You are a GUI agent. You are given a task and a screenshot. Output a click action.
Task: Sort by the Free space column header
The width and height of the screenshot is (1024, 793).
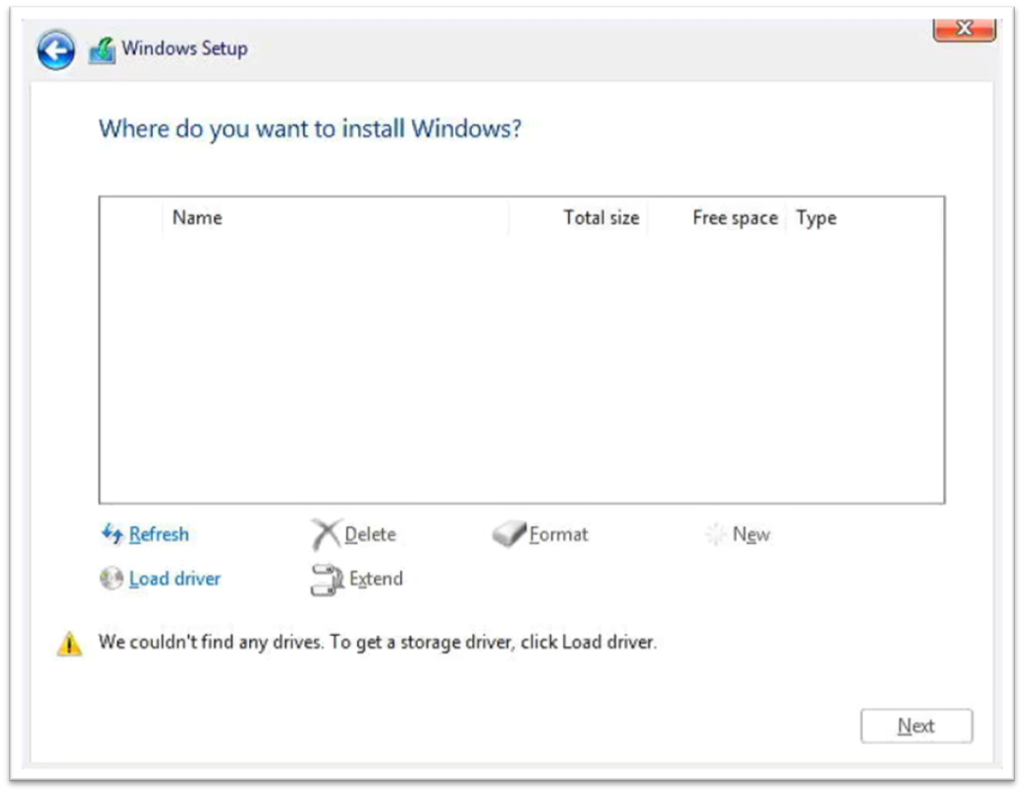pyautogui.click(x=735, y=218)
